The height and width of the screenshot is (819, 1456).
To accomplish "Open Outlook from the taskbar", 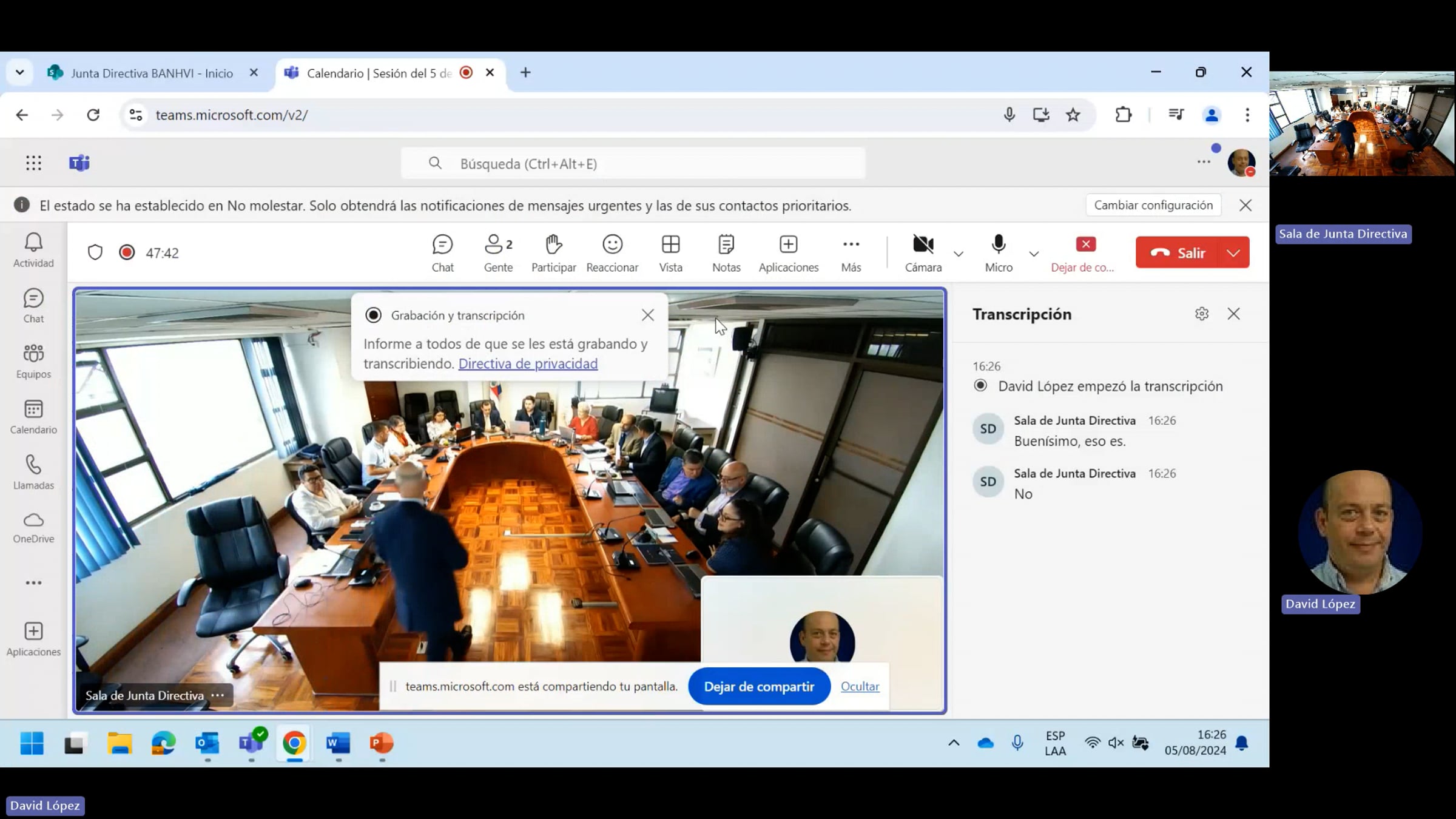I will [207, 743].
